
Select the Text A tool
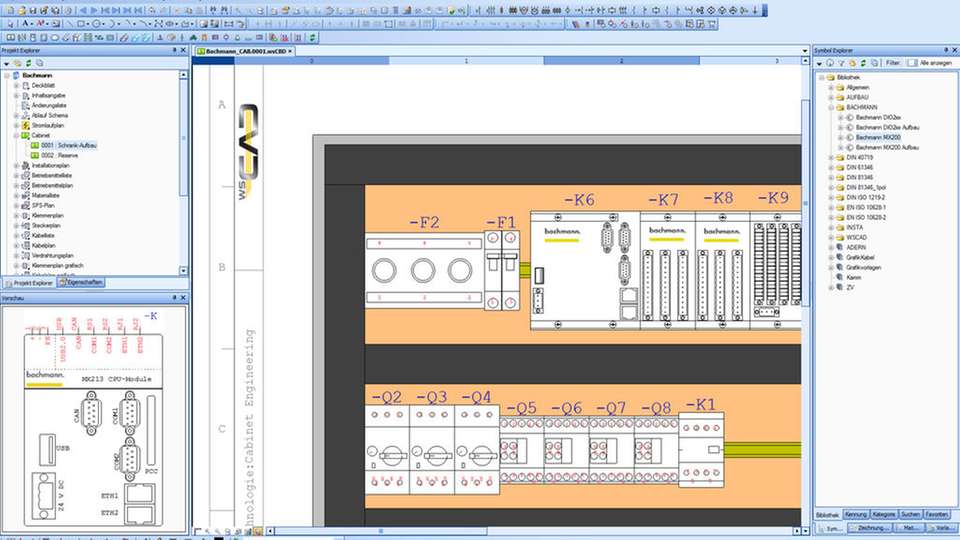(26, 23)
